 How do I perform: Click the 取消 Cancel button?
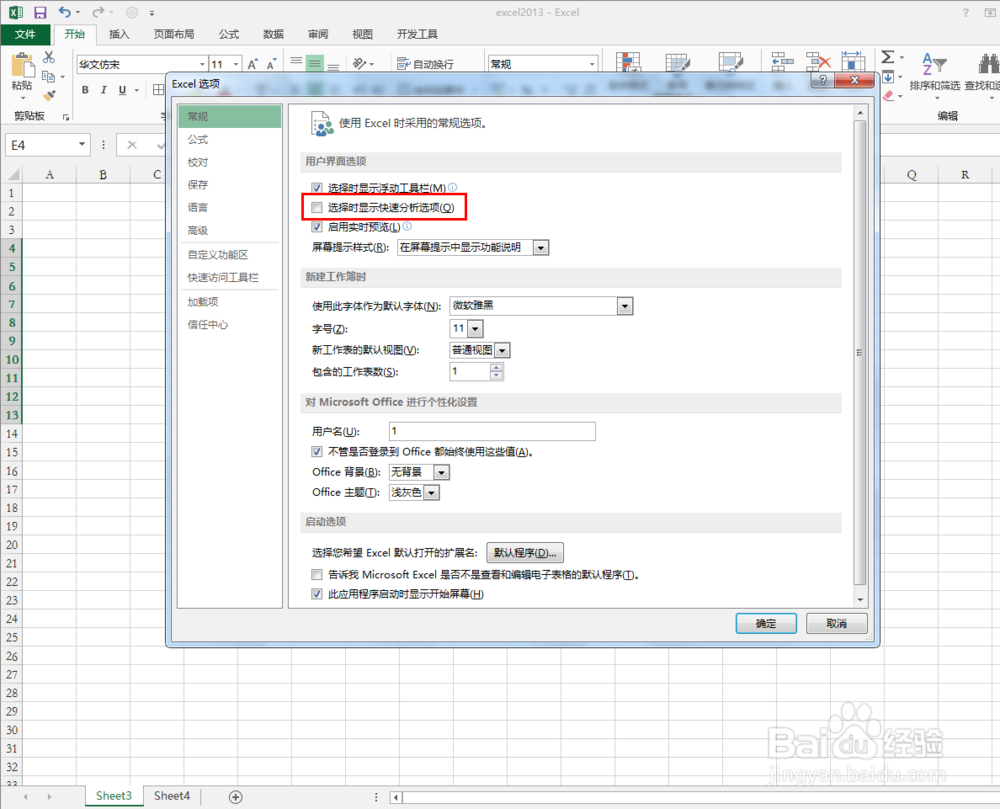point(836,623)
